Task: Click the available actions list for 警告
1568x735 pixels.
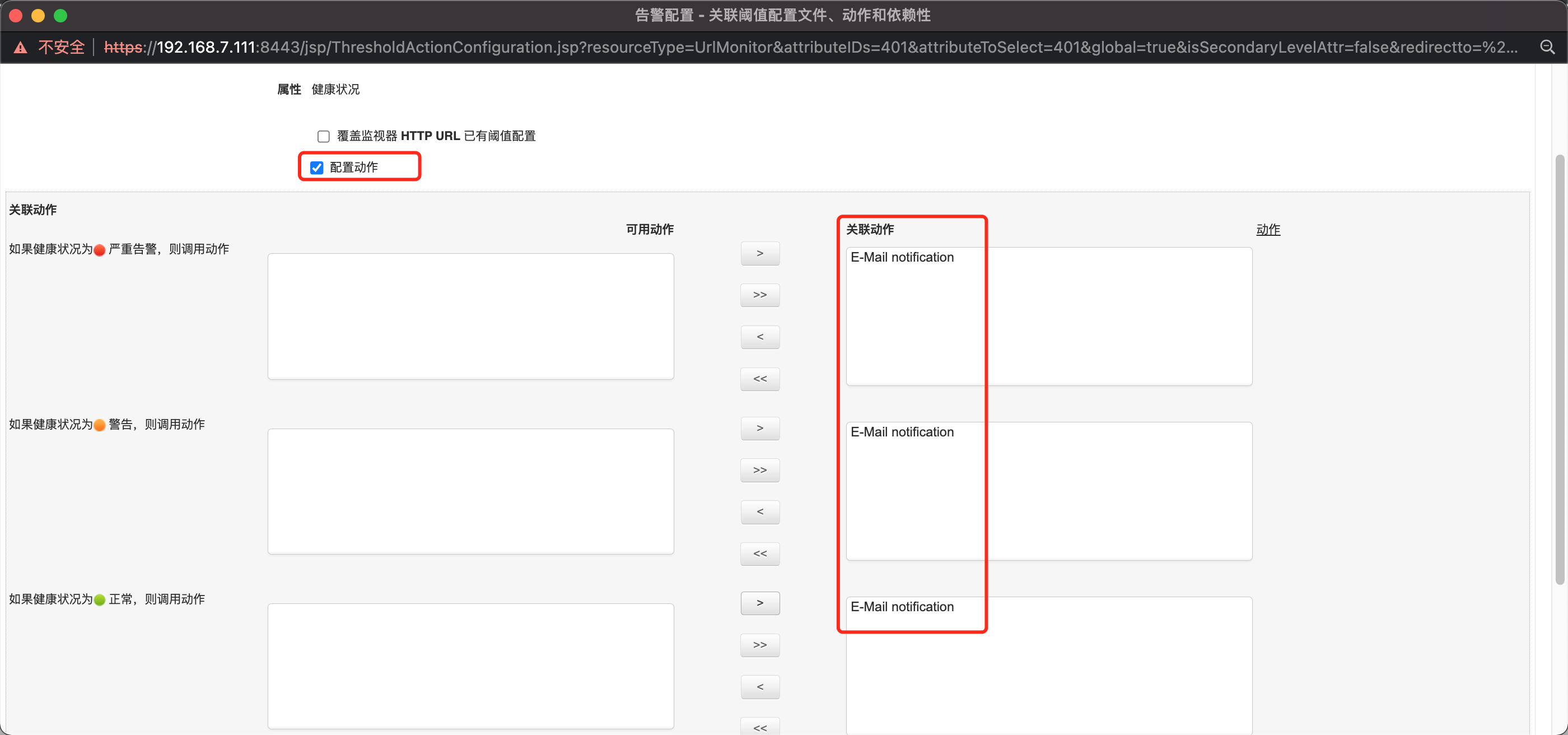Action: [x=470, y=491]
